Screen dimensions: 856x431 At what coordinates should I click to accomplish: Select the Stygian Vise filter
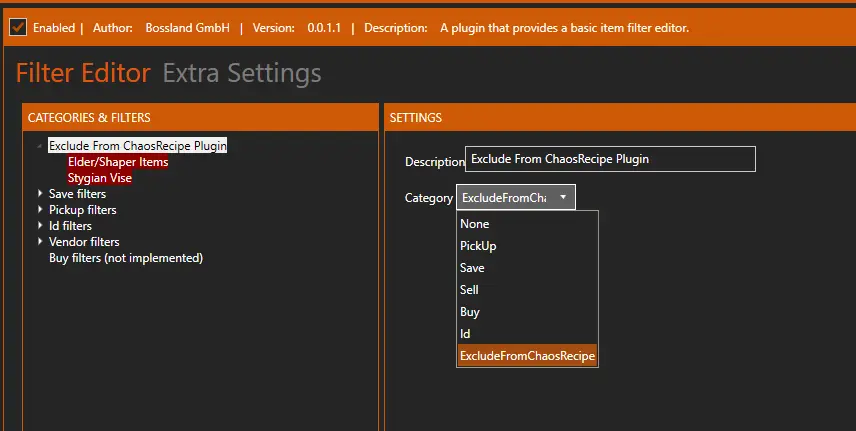(x=100, y=178)
